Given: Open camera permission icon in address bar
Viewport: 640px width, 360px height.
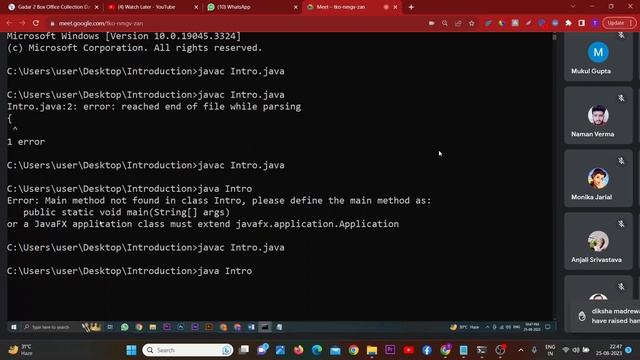Looking at the screenshot, I should point(431,23).
